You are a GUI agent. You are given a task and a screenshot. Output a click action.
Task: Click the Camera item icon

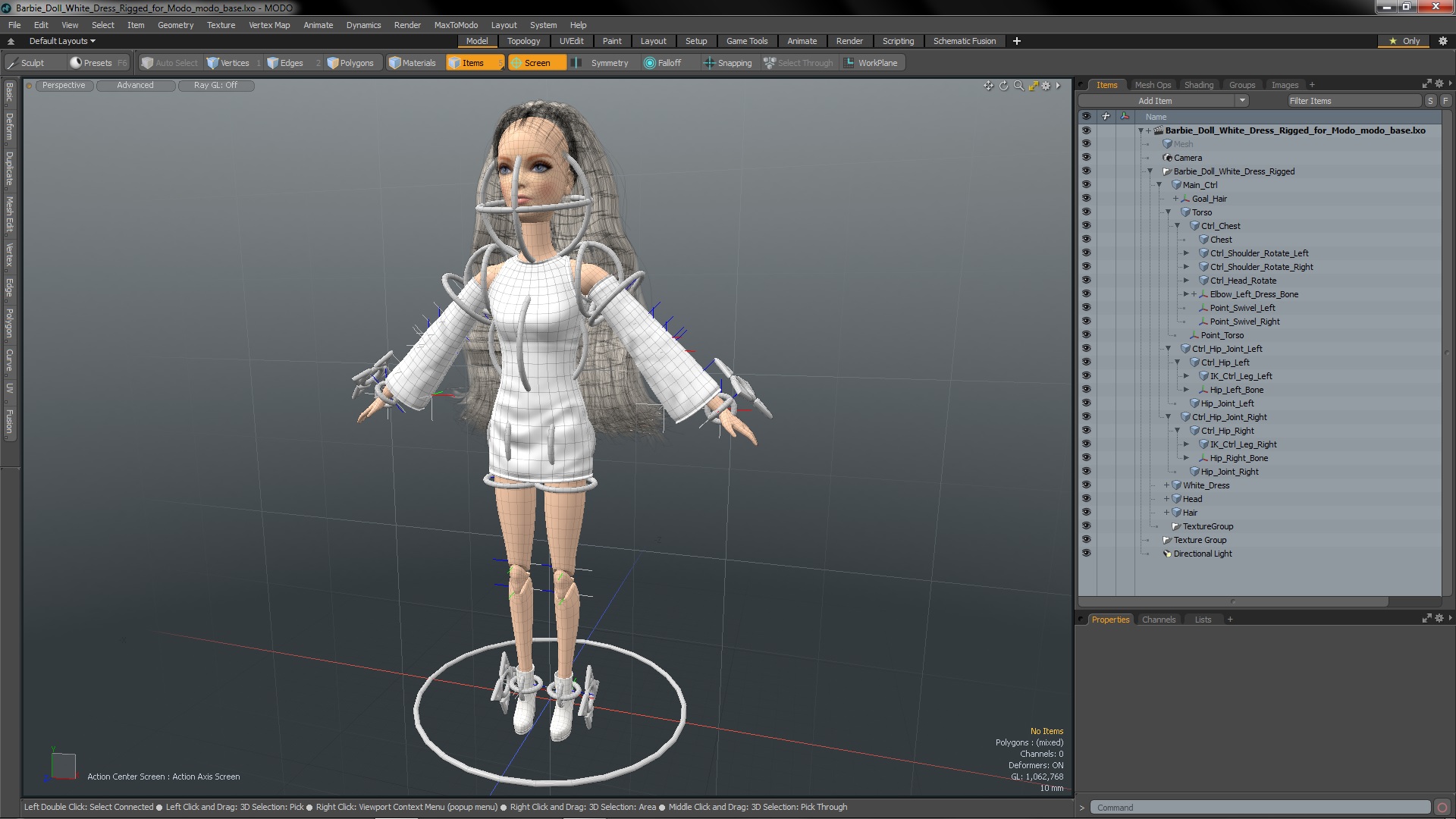(x=1168, y=158)
